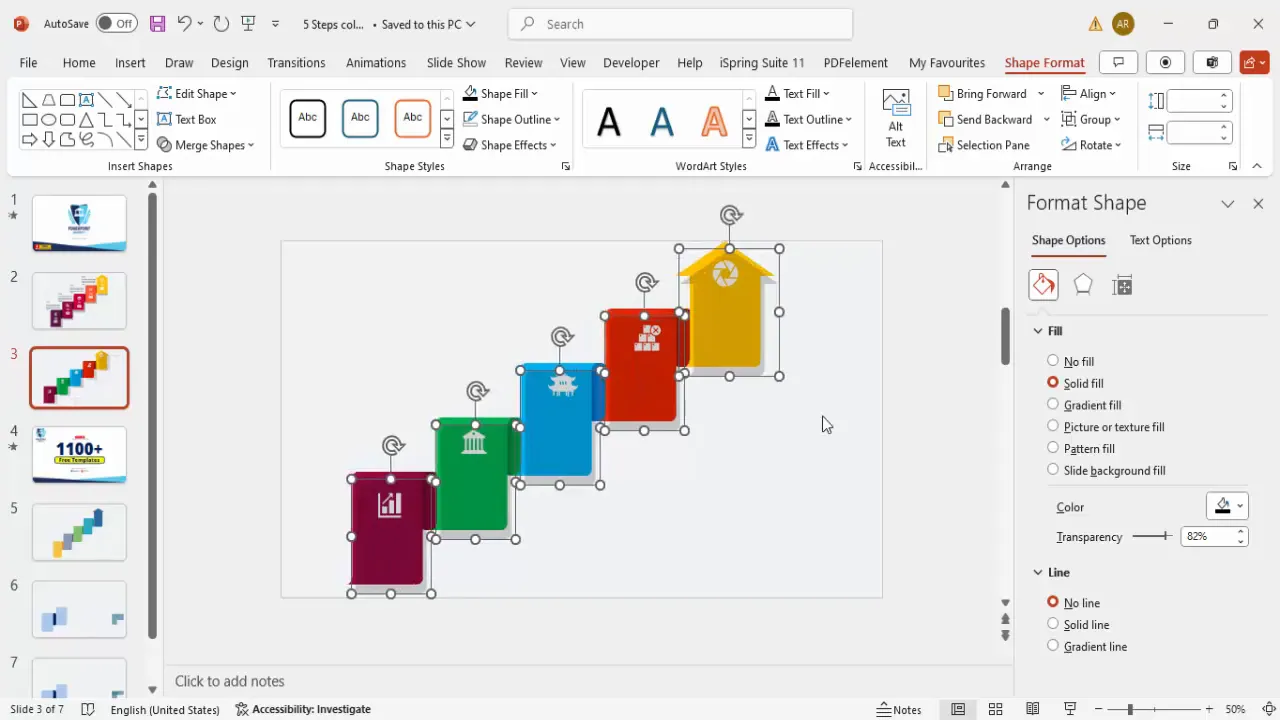
Task: Click the Comments icon at top right
Action: pyautogui.click(x=1119, y=62)
